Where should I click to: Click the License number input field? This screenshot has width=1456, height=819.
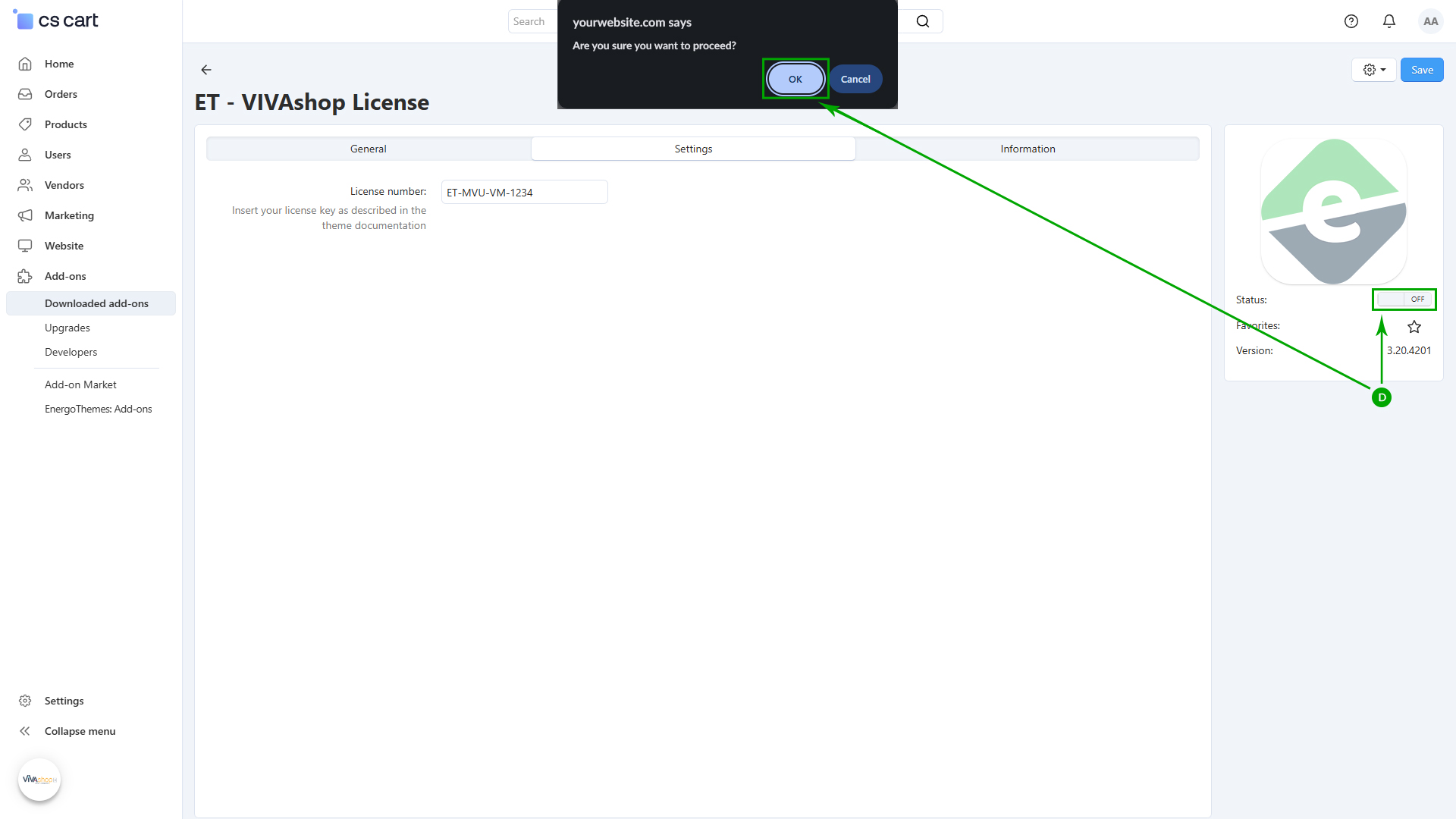click(524, 193)
